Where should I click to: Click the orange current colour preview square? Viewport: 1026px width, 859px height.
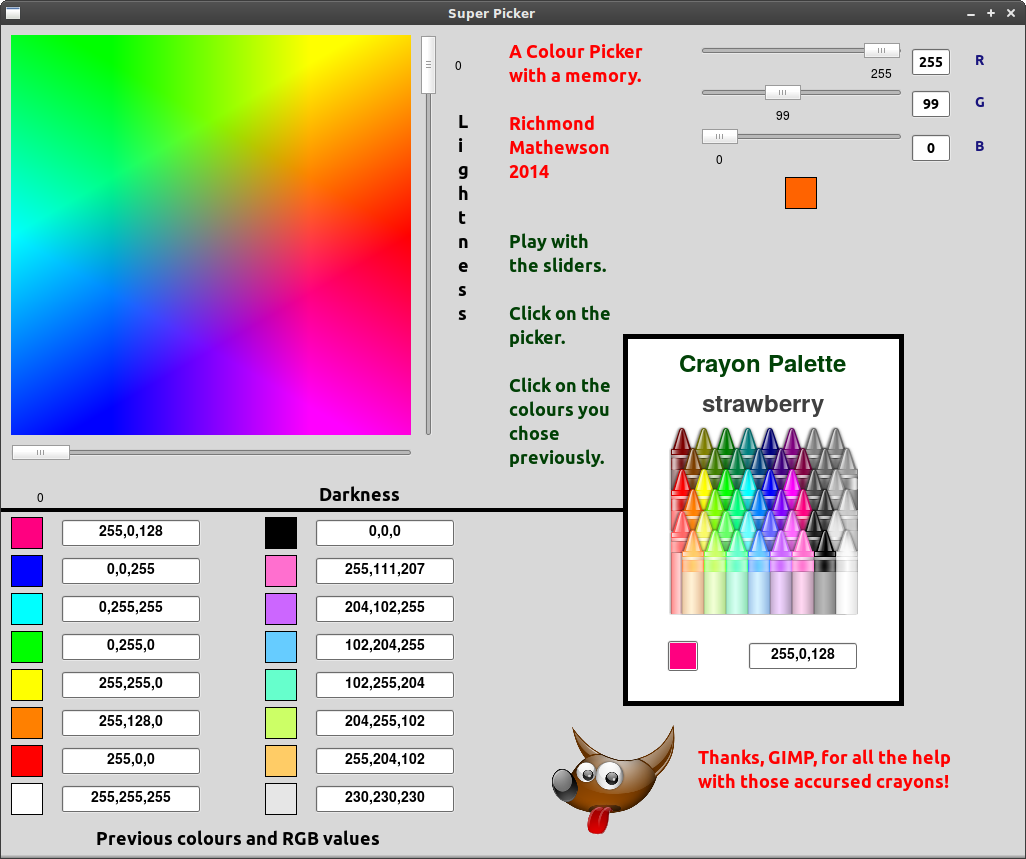tap(801, 193)
